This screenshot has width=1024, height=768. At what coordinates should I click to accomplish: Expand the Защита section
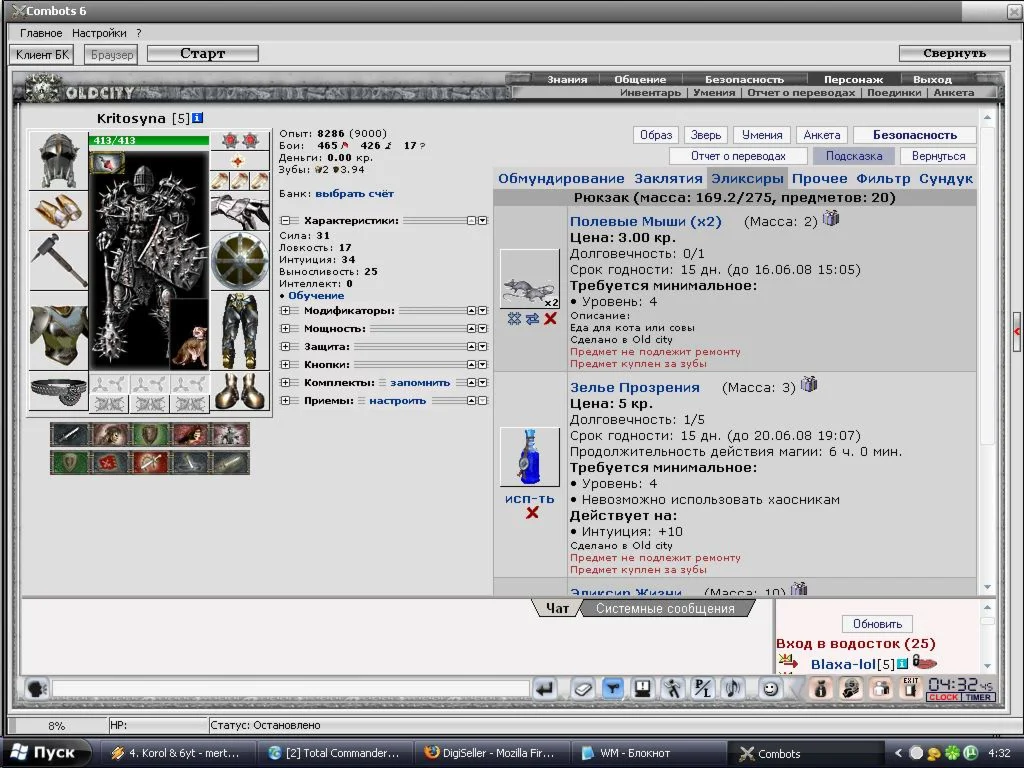(x=285, y=347)
